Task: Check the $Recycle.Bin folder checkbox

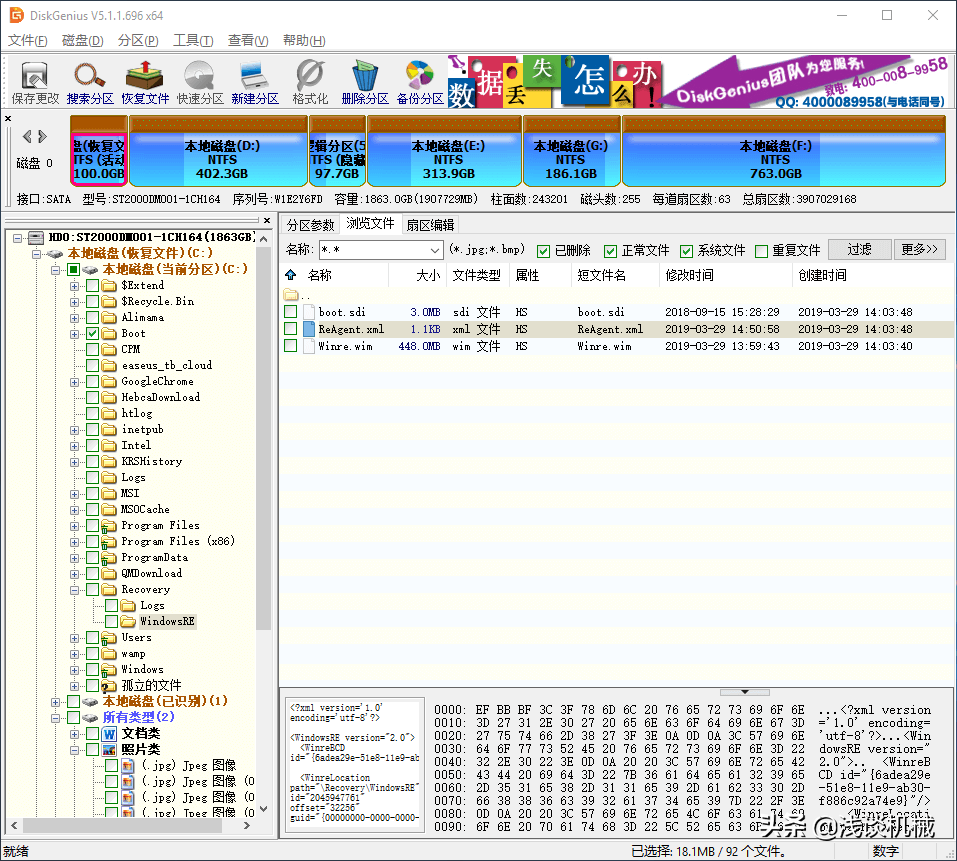Action: 92,301
